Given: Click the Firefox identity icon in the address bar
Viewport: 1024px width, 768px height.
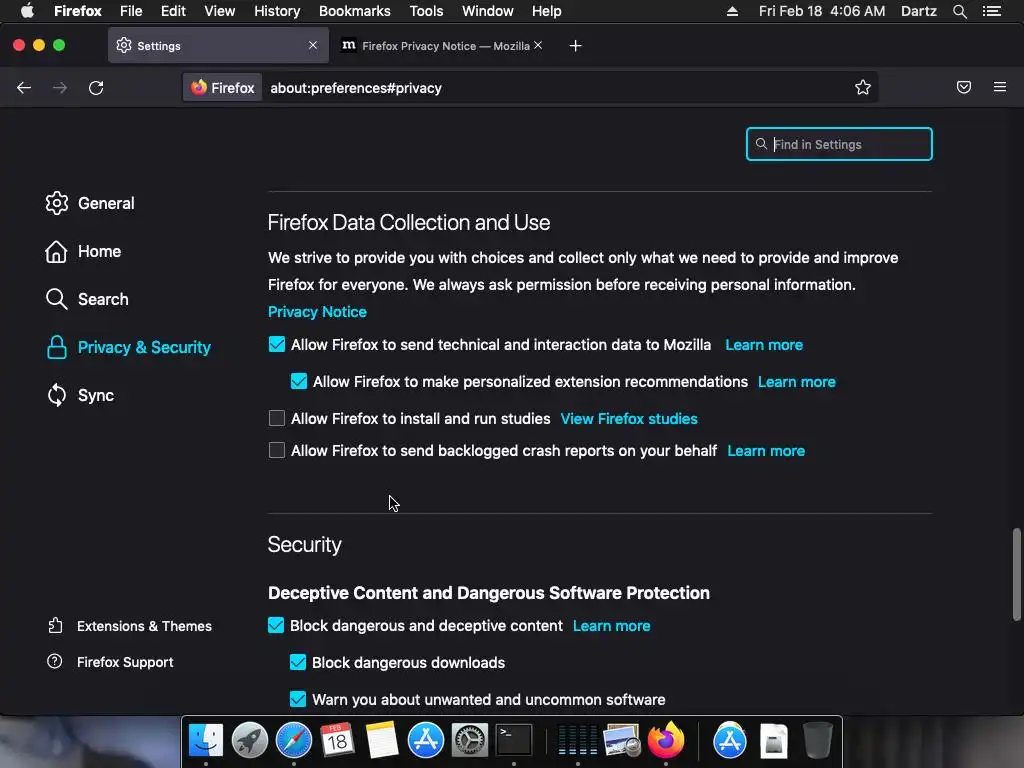Looking at the screenshot, I should pyautogui.click(x=223, y=88).
